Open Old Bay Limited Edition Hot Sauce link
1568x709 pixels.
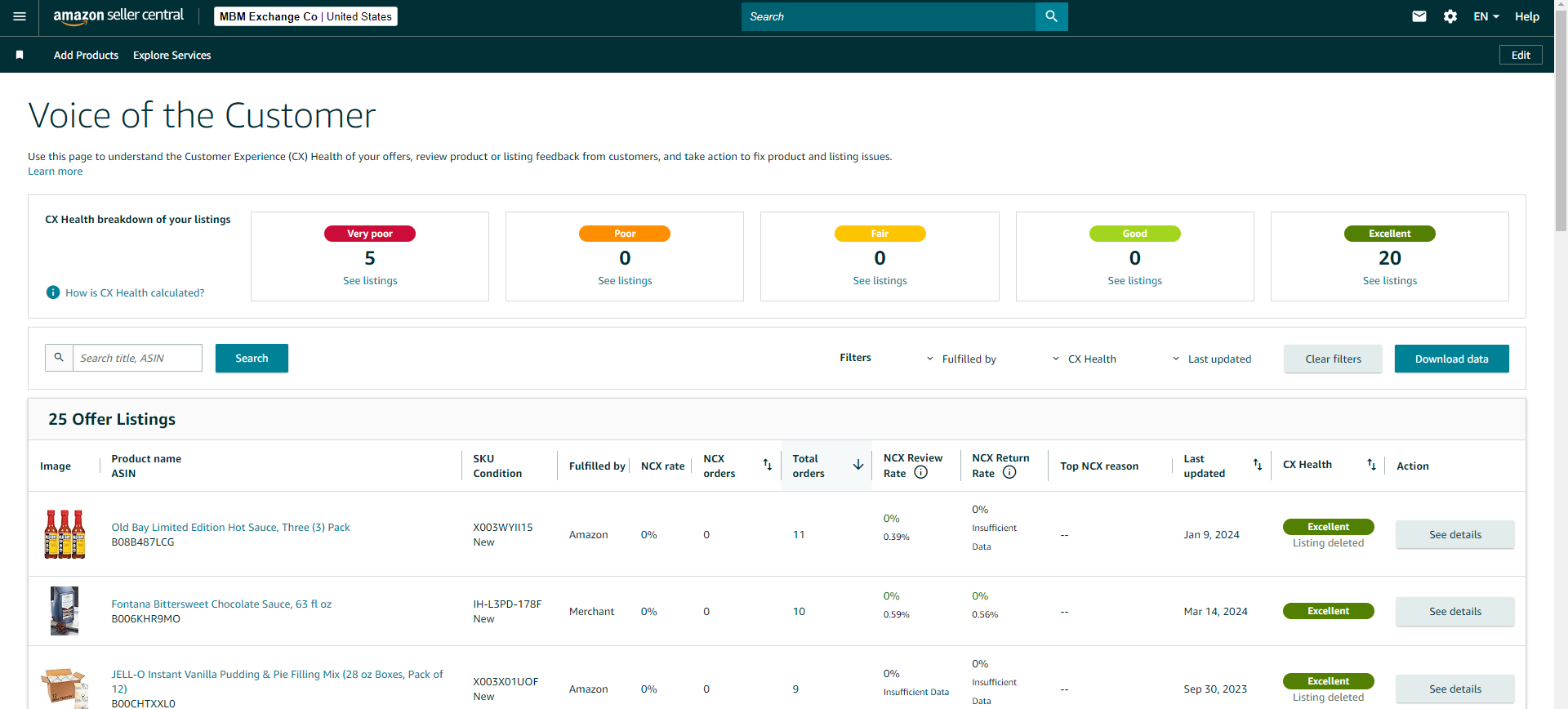230,527
